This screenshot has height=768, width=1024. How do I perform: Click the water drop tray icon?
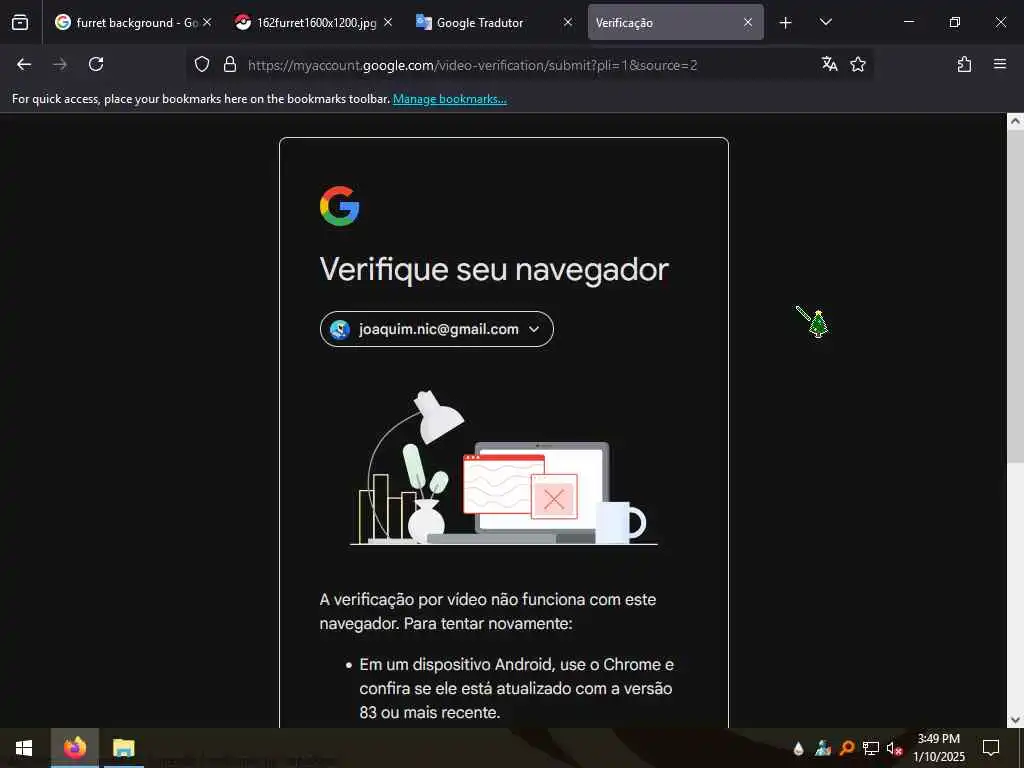(x=798, y=748)
